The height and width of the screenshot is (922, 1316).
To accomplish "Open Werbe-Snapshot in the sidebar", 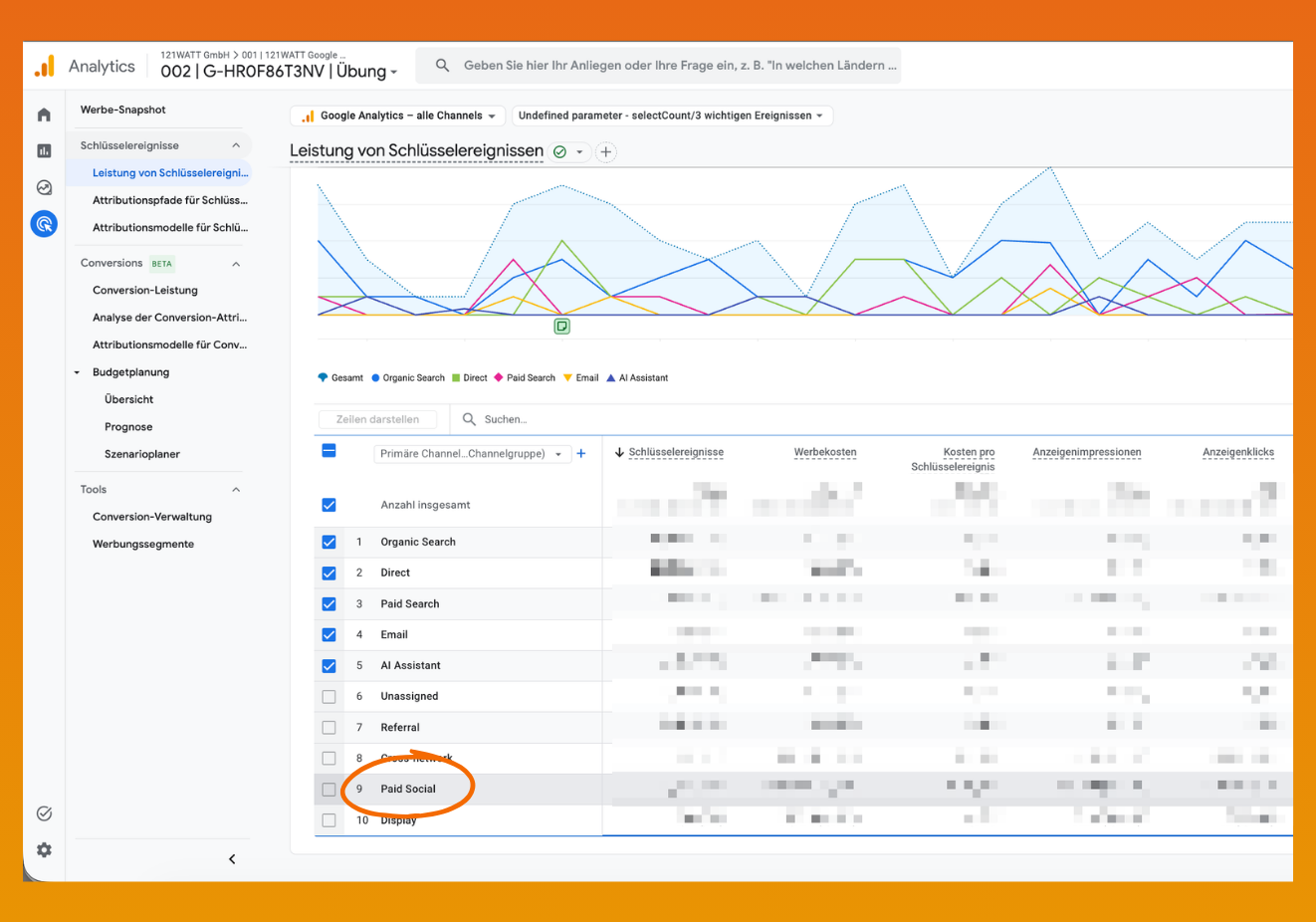I will click(123, 110).
